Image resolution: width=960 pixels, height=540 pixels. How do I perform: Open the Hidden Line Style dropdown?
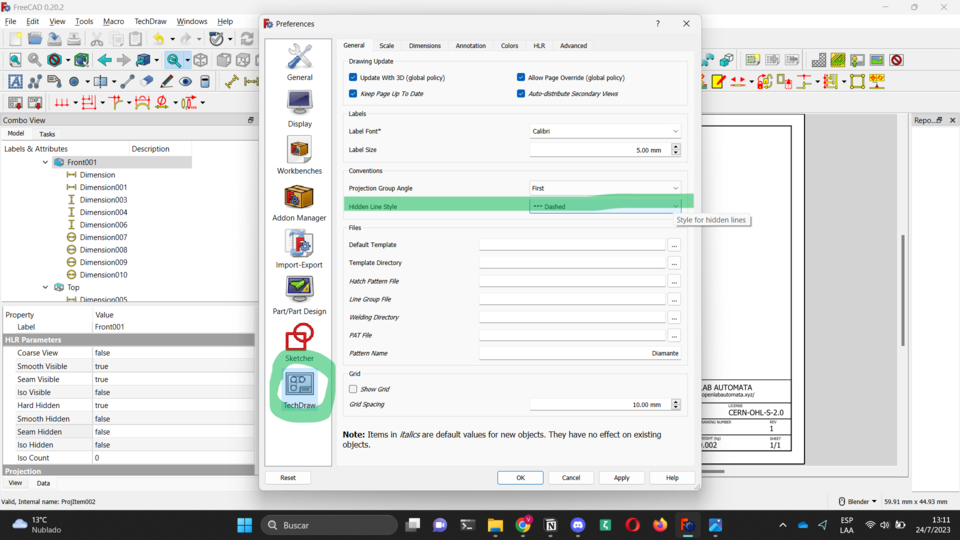pyautogui.click(x=605, y=206)
